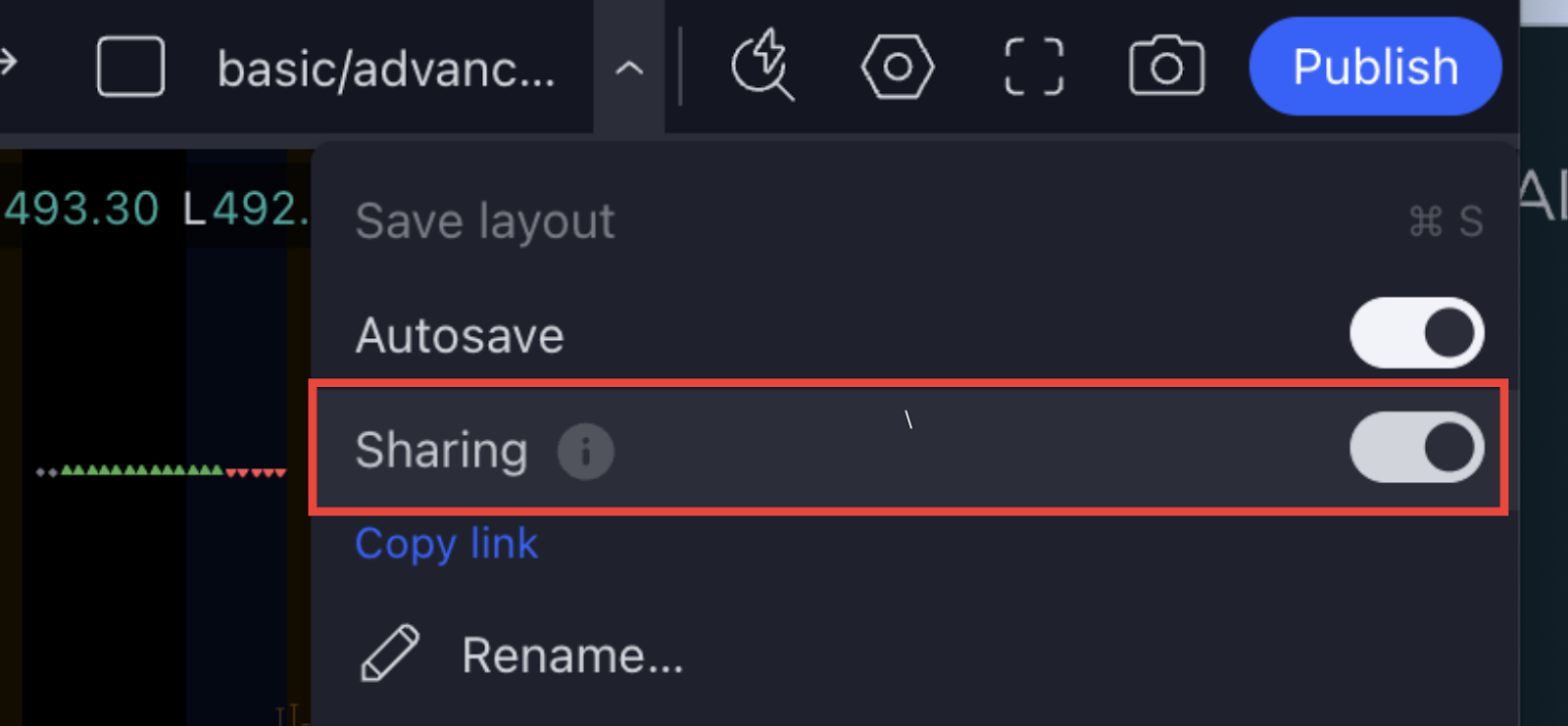Click the layout setup square icon
Image resolution: width=1568 pixels, height=726 pixels.
pyautogui.click(x=130, y=67)
